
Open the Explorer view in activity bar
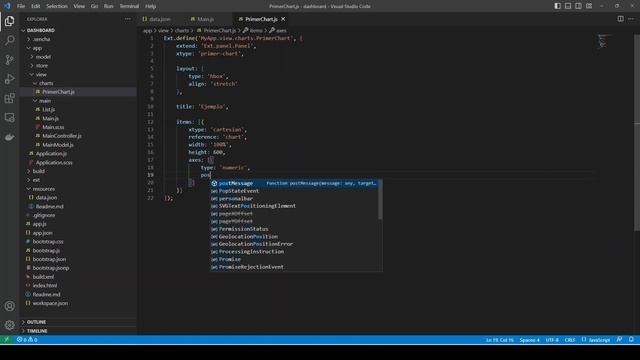(x=9, y=21)
